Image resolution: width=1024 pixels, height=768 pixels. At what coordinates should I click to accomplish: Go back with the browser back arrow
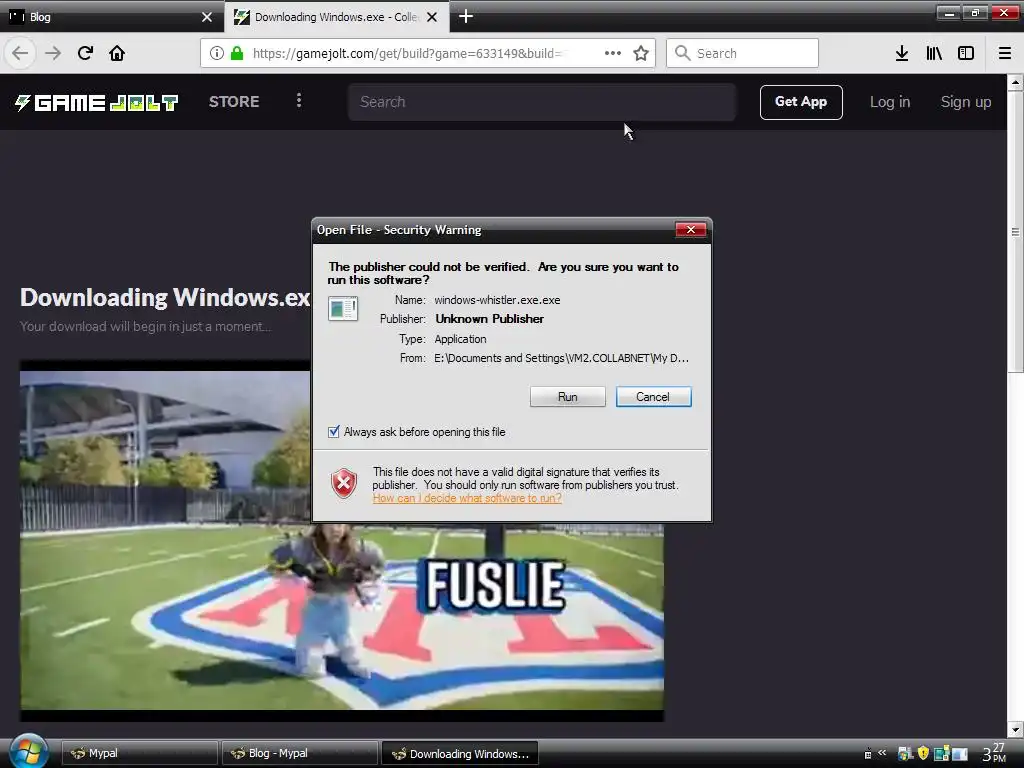[20, 53]
